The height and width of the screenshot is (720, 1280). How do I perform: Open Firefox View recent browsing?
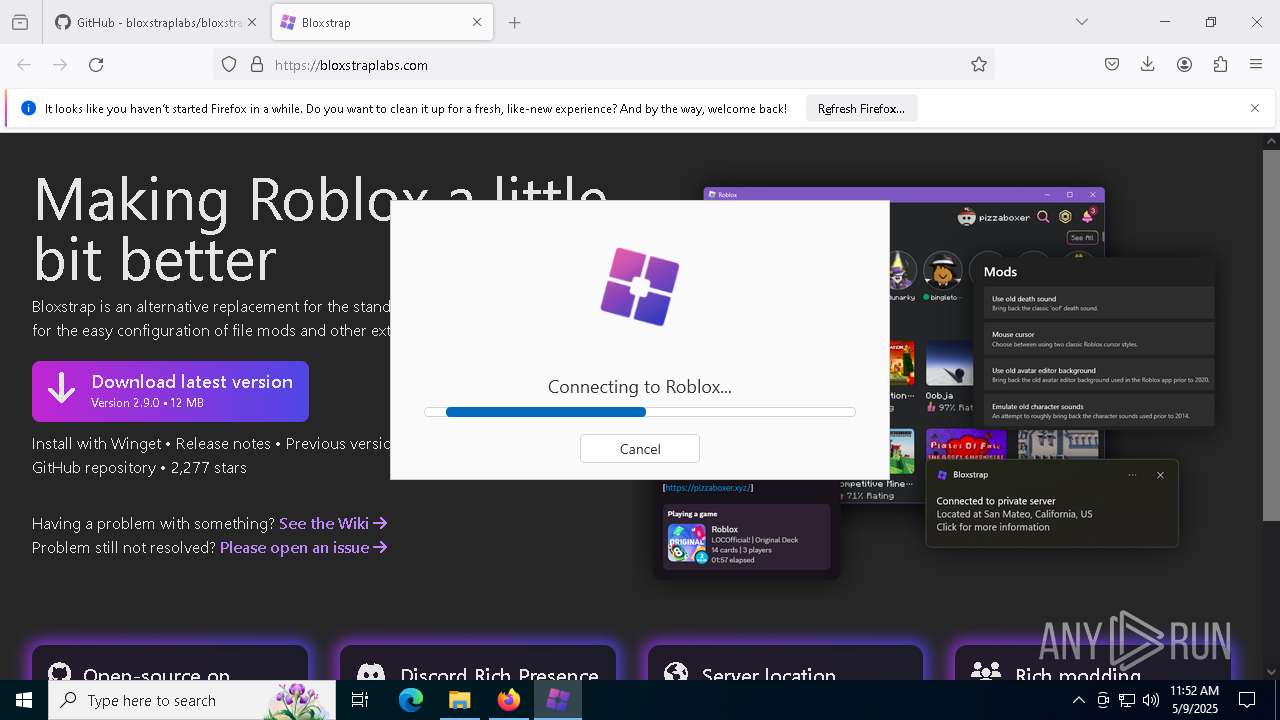click(x=20, y=22)
